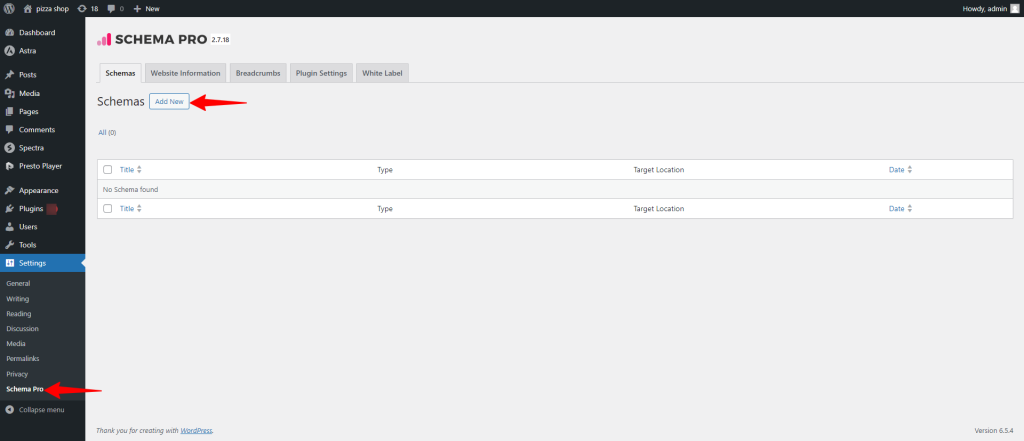This screenshot has width=1024, height=441.
Task: Click the Add New schema button
Action: [169, 102]
